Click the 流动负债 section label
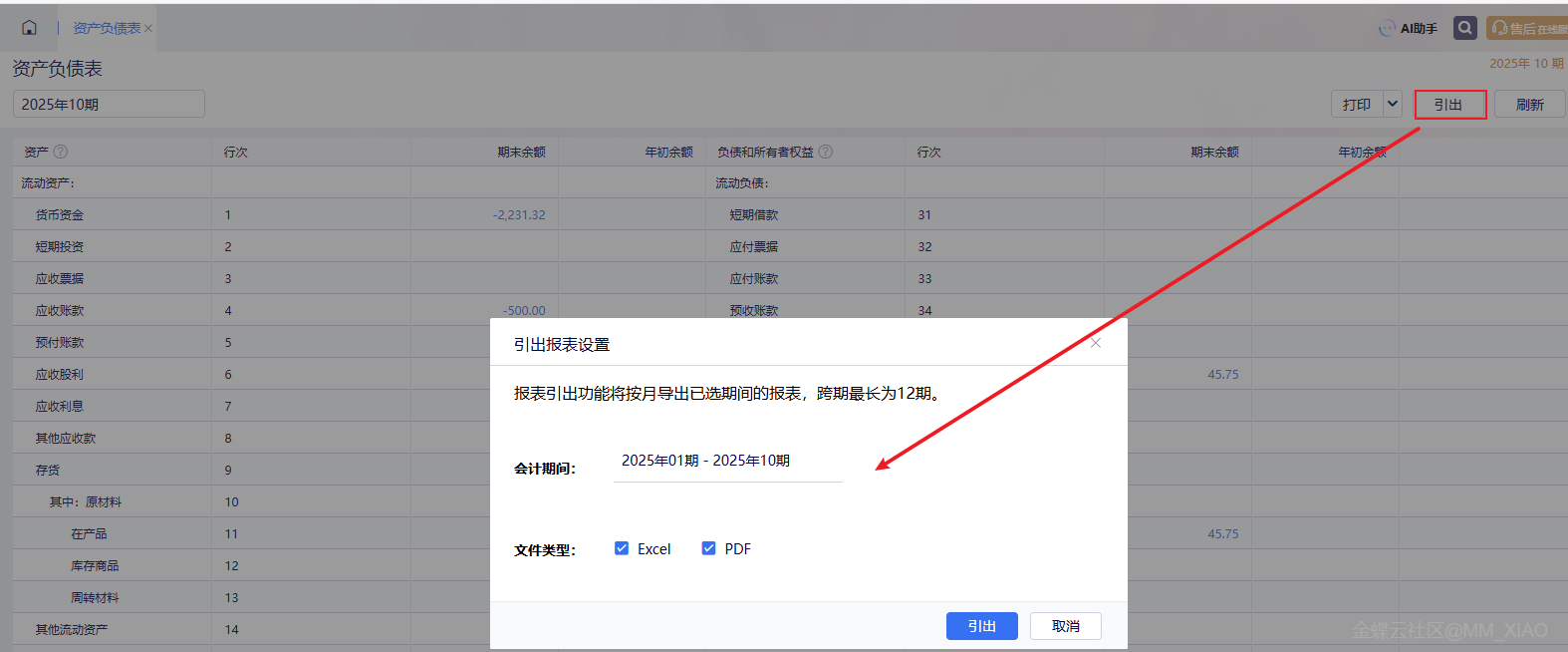The height and width of the screenshot is (652, 1568). click(742, 183)
